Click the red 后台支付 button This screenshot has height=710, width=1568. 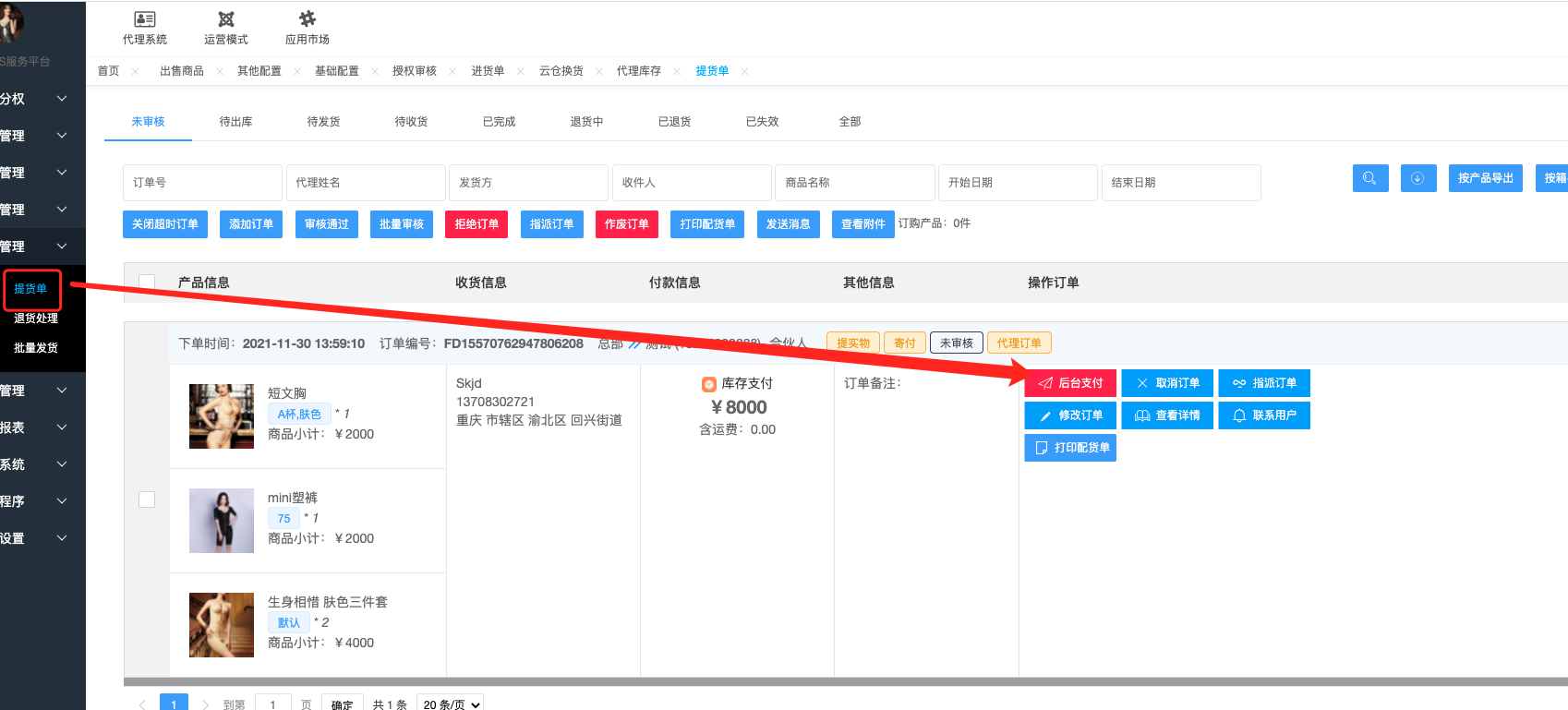[x=1070, y=383]
